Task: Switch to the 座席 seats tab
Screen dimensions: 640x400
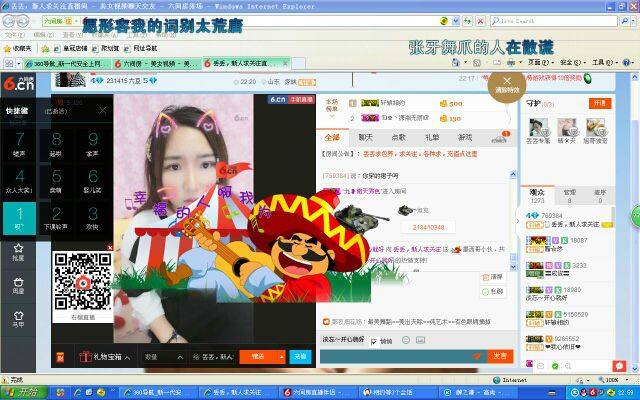Action: [x=600, y=196]
